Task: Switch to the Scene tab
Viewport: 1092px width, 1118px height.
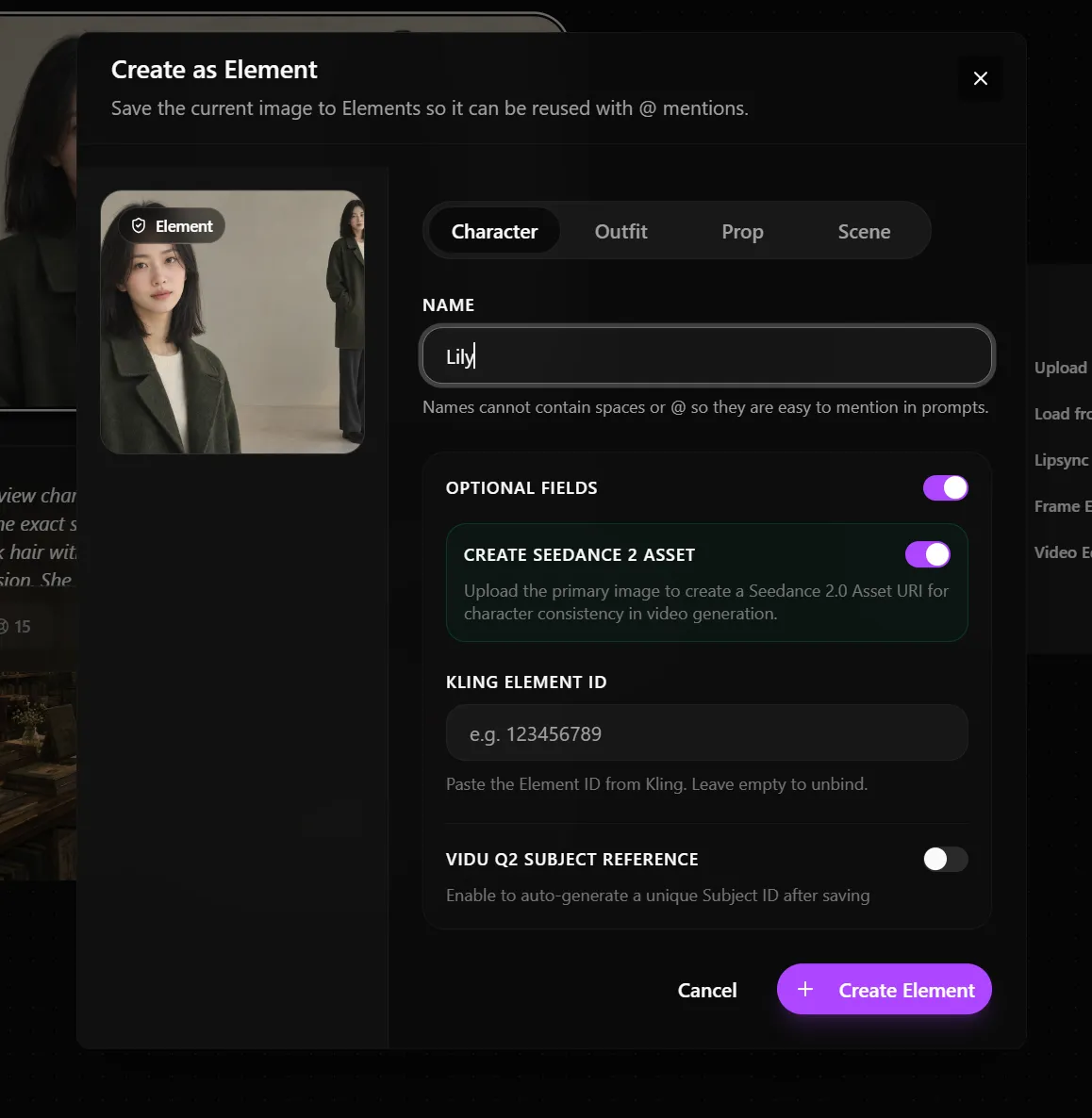Action: tap(864, 231)
